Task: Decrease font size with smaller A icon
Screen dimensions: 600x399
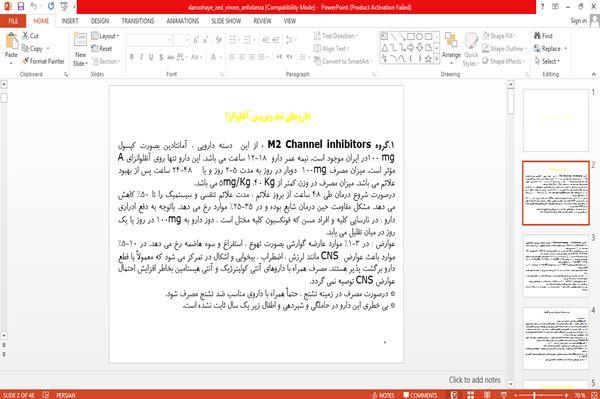Action: (x=206, y=40)
